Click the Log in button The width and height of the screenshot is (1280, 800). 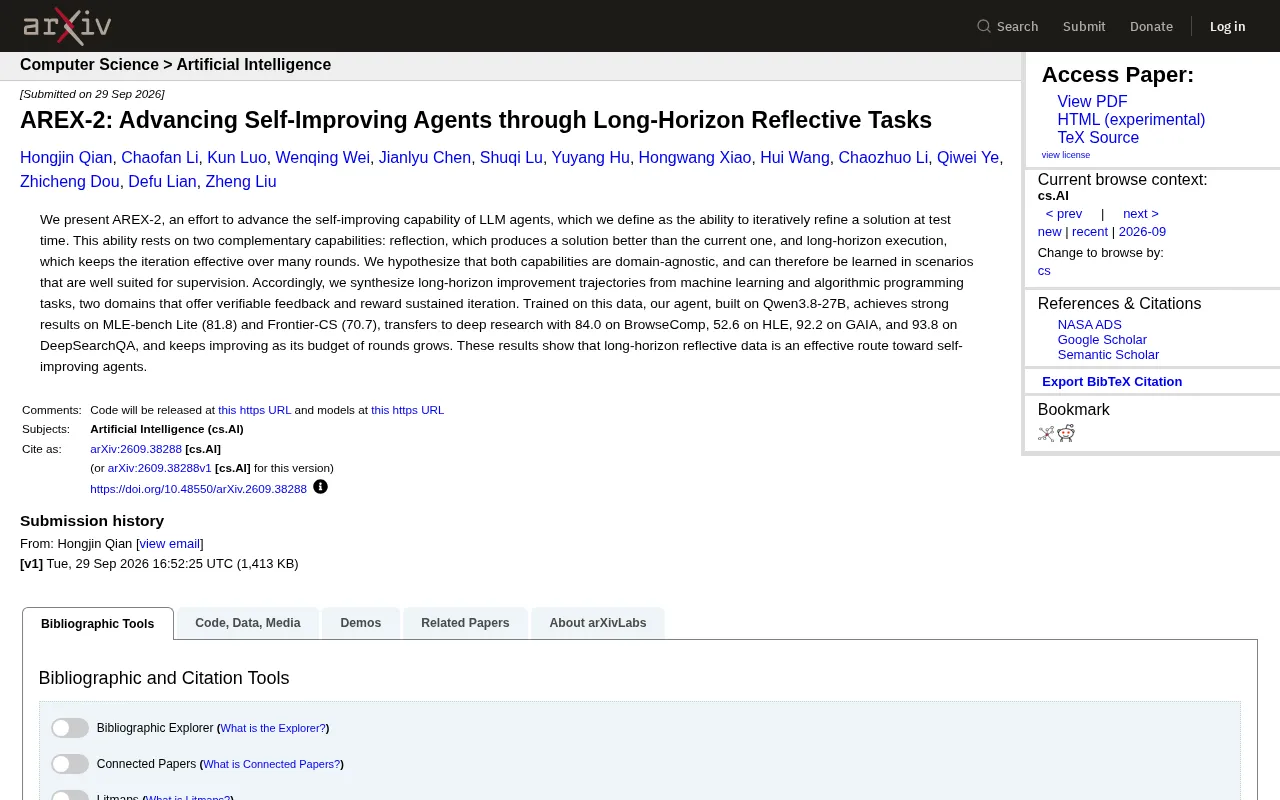tap(1228, 26)
